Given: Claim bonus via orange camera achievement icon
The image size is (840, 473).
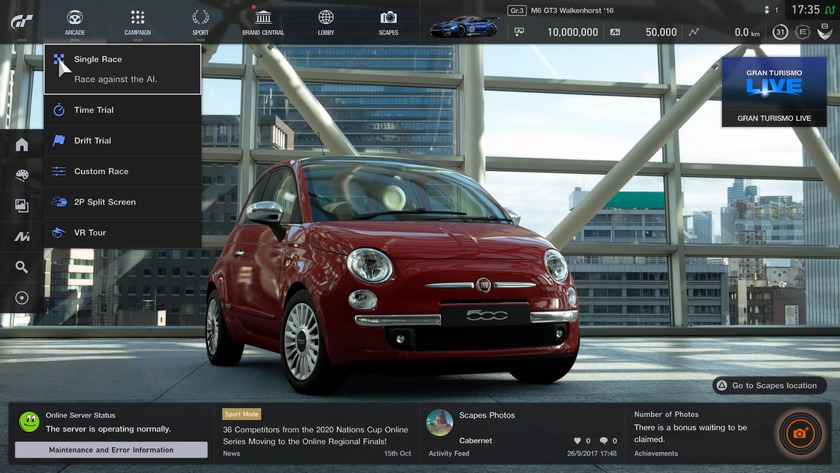Looking at the screenshot, I should [800, 433].
